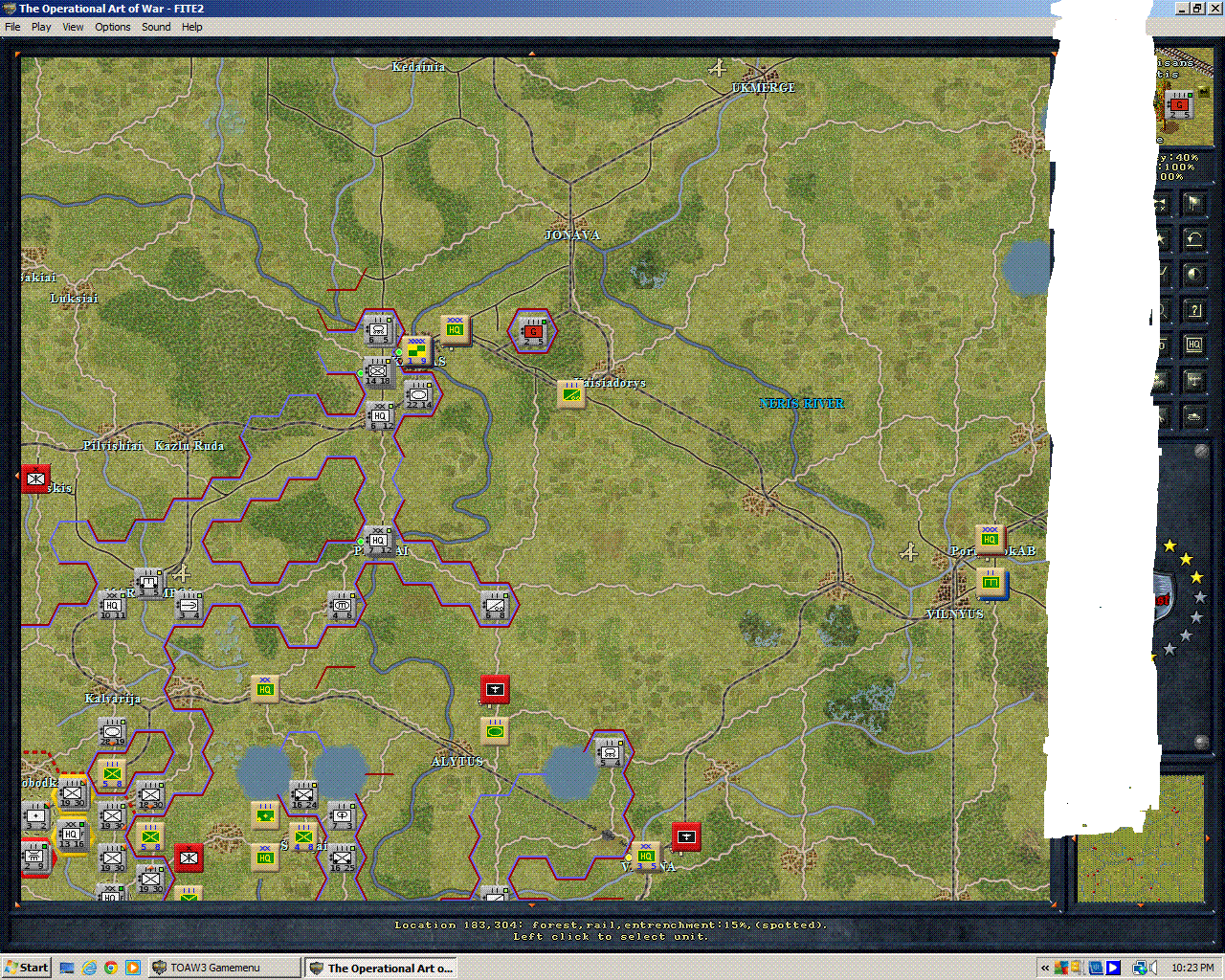This screenshot has width=1225, height=980.
Task: Click the volume icon in system tray
Action: tap(1153, 968)
